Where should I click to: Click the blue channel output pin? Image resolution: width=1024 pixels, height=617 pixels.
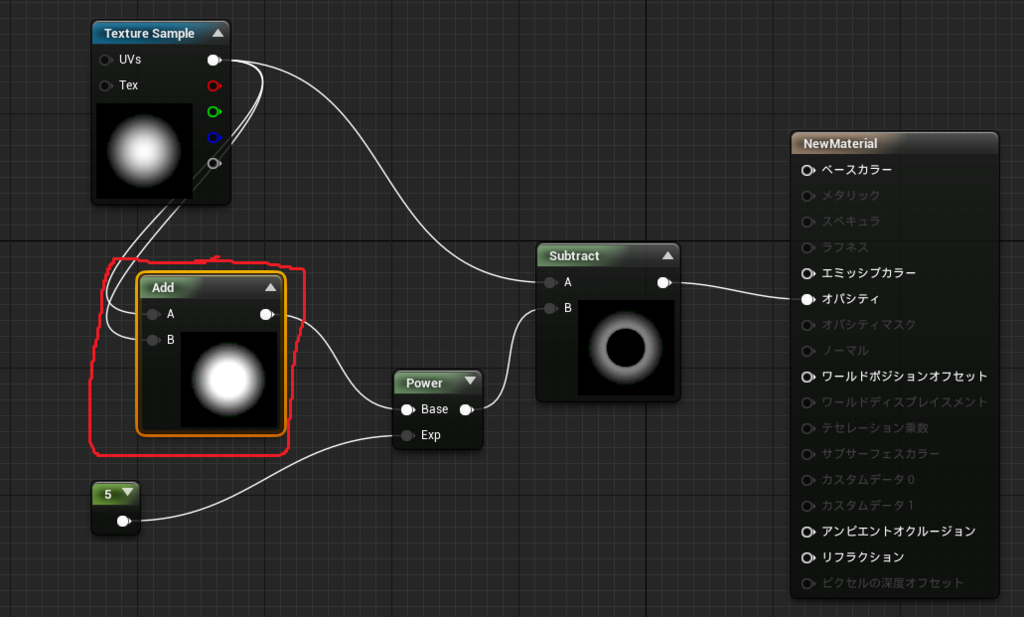214,138
